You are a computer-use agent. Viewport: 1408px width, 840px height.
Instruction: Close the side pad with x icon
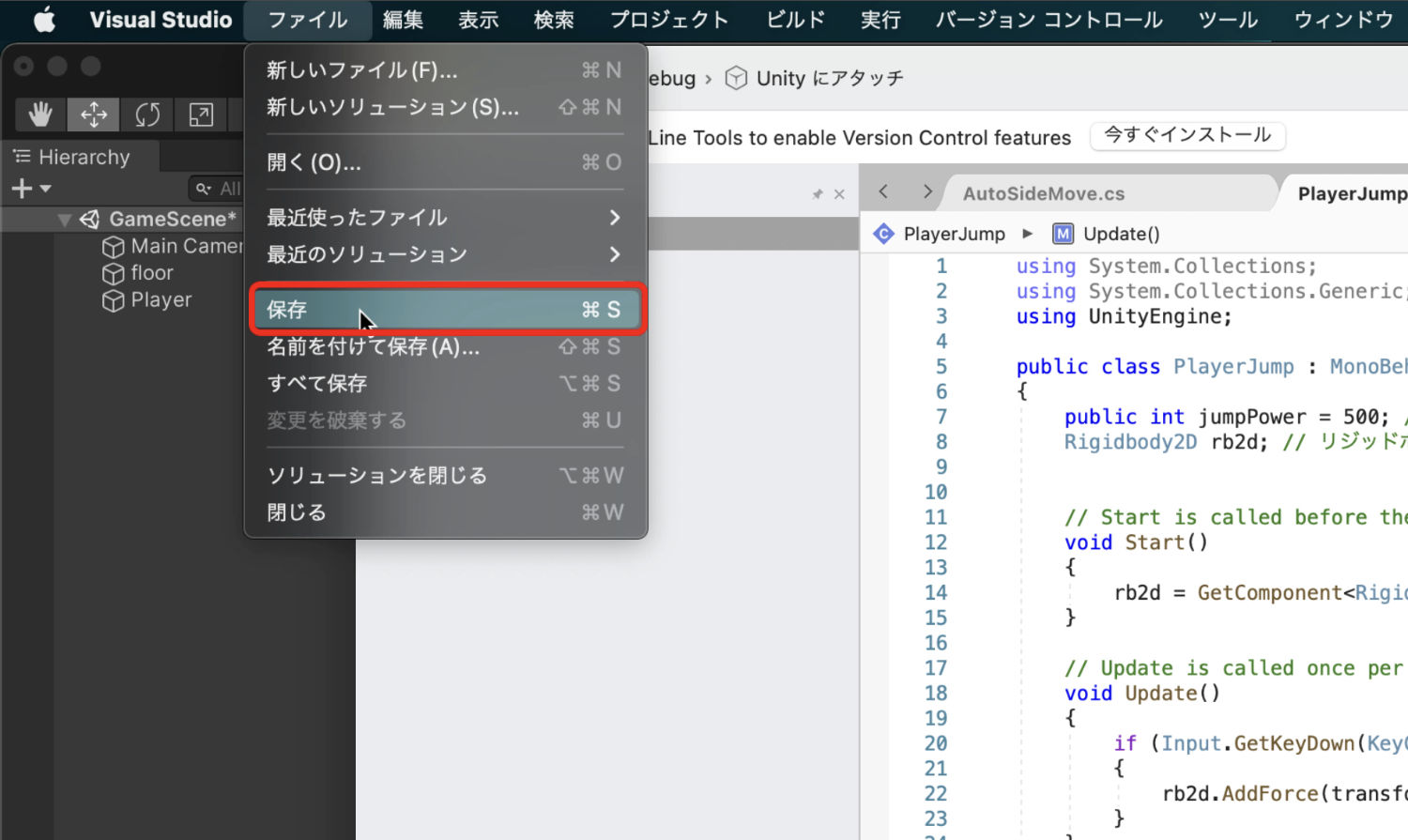pos(839,194)
